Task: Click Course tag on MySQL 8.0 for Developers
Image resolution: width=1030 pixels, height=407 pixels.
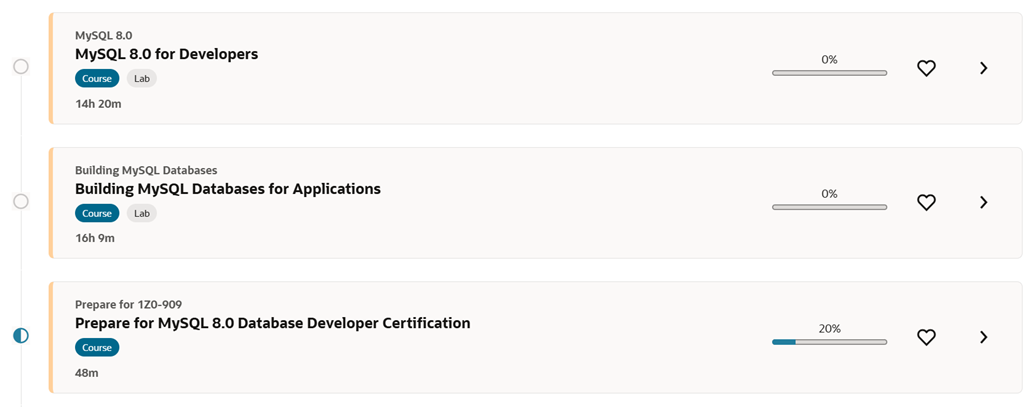Action: pyautogui.click(x=97, y=78)
